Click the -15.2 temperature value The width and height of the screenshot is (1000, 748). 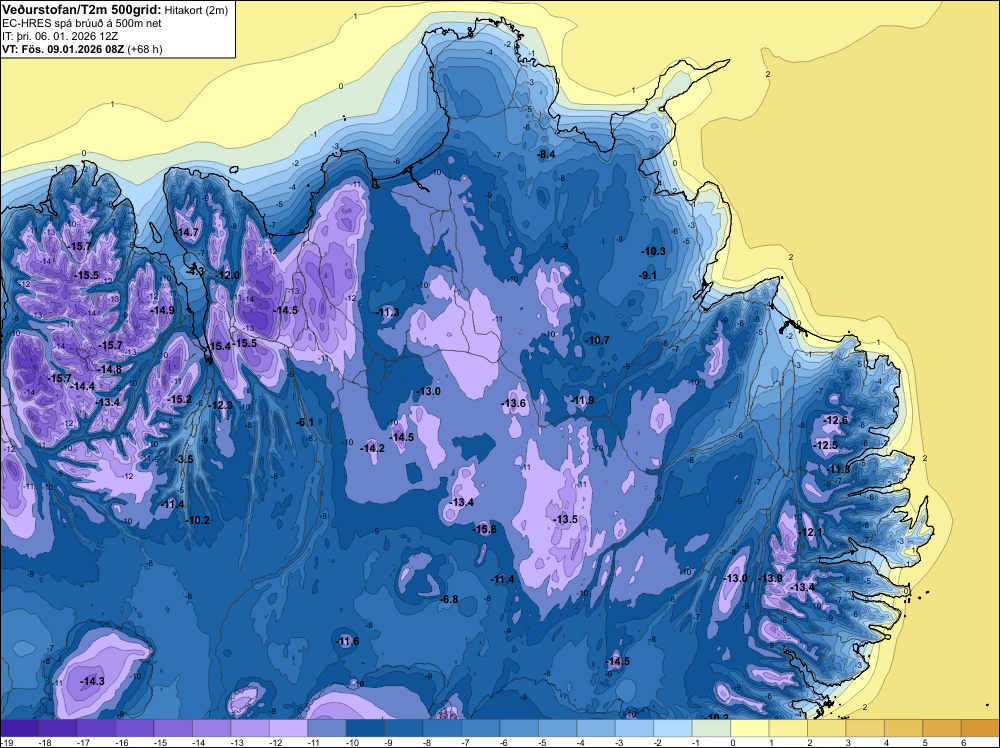(179, 400)
